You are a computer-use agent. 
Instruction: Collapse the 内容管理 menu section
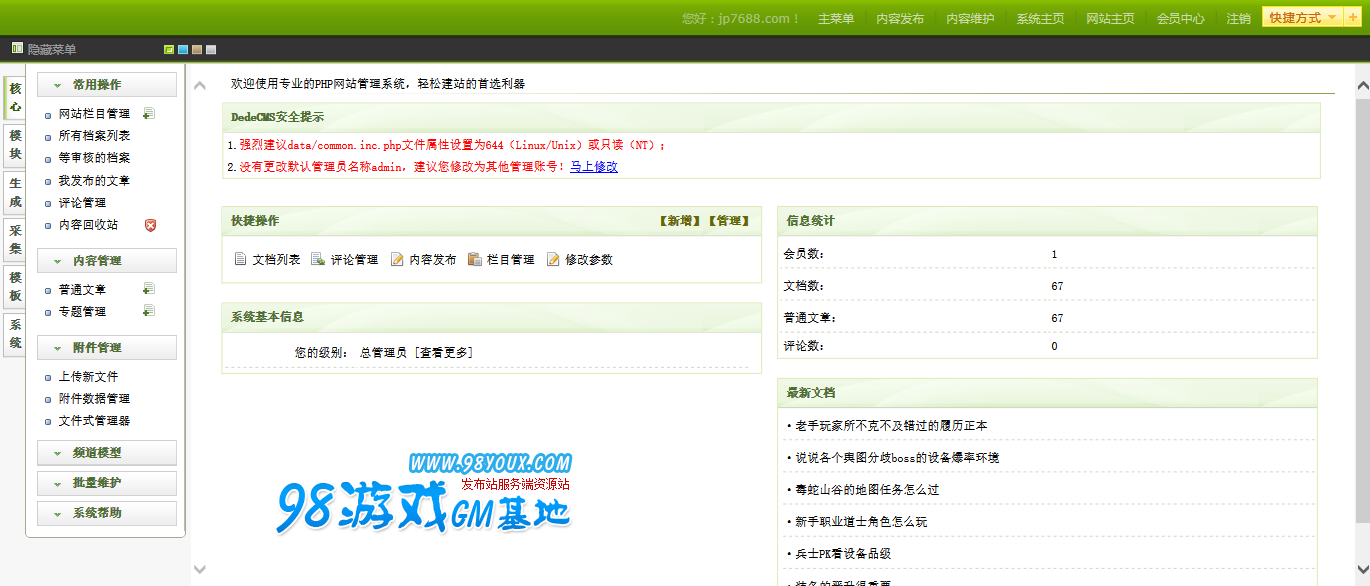[107, 260]
